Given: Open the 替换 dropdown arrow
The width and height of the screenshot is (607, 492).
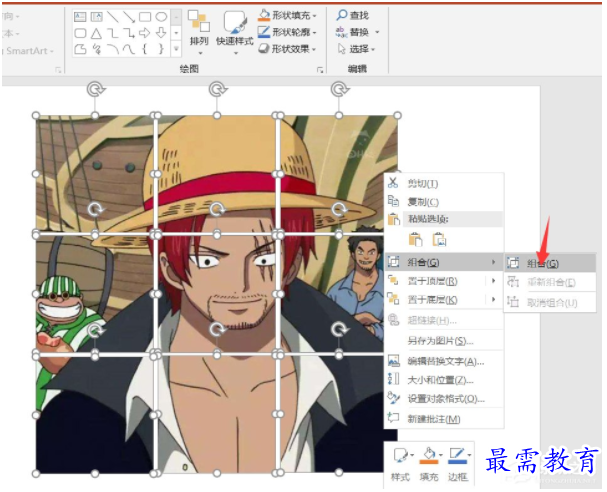Looking at the screenshot, I should pyautogui.click(x=377, y=32).
